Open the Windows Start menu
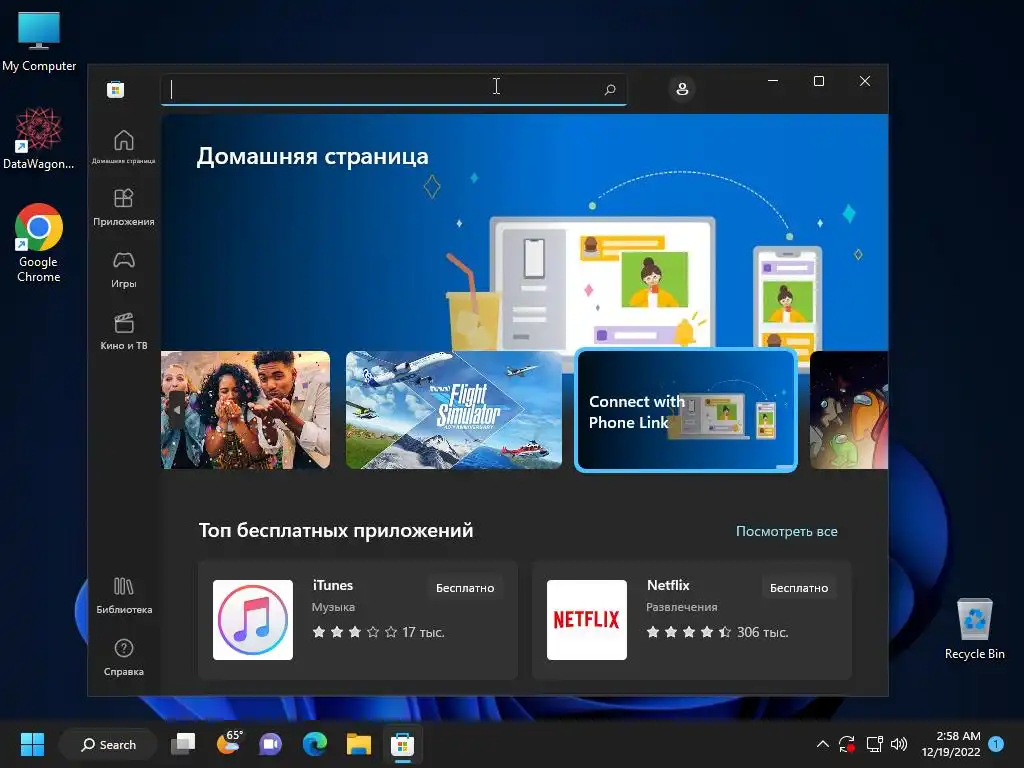Viewport: 1024px width, 768px height. [x=32, y=744]
